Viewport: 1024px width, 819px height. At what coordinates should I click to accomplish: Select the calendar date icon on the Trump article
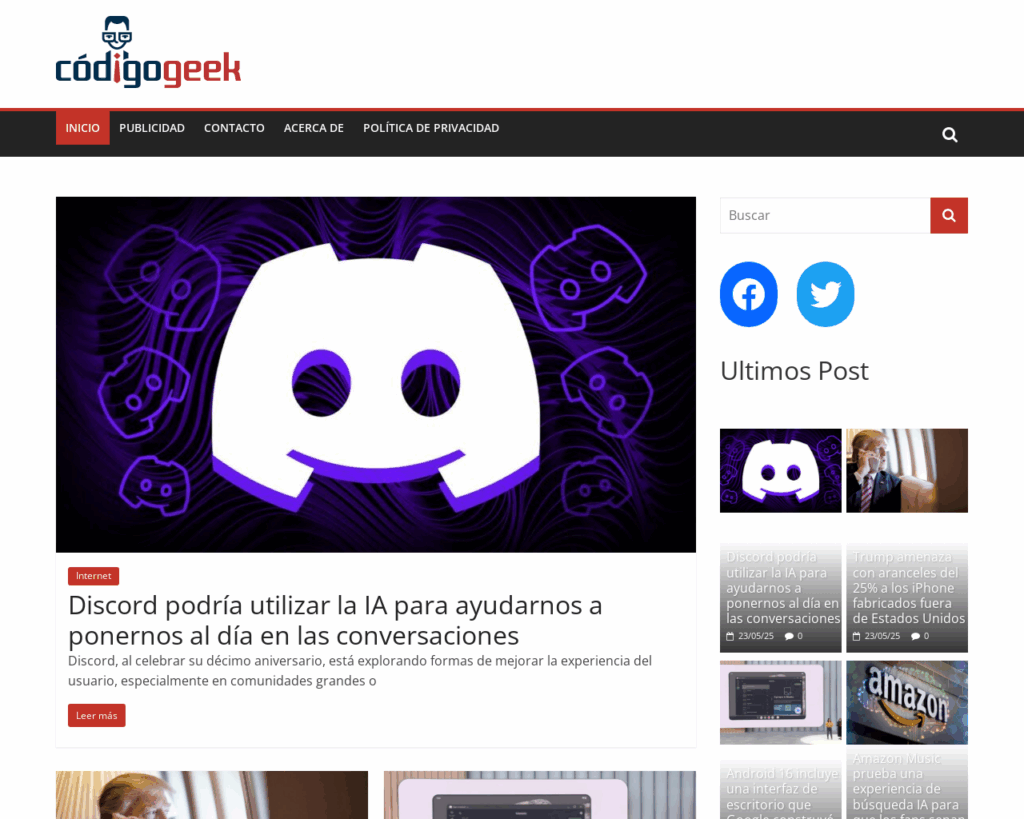click(x=855, y=635)
